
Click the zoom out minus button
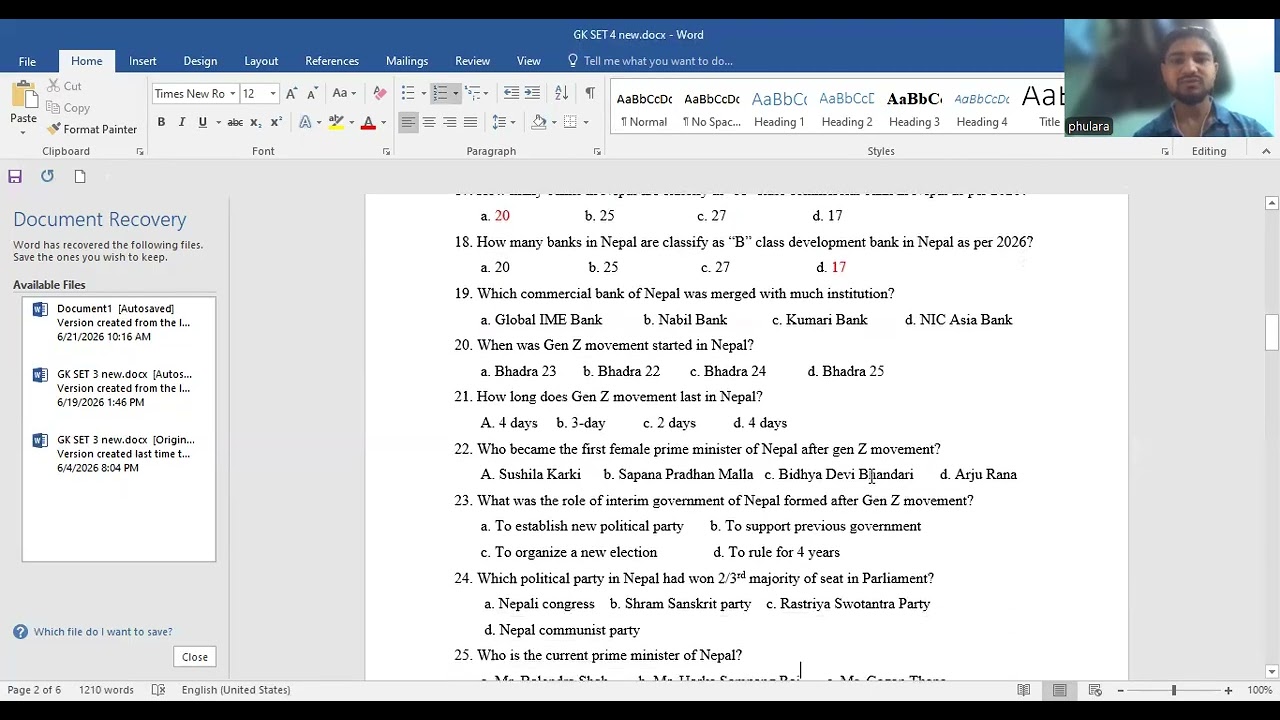(x=1120, y=690)
